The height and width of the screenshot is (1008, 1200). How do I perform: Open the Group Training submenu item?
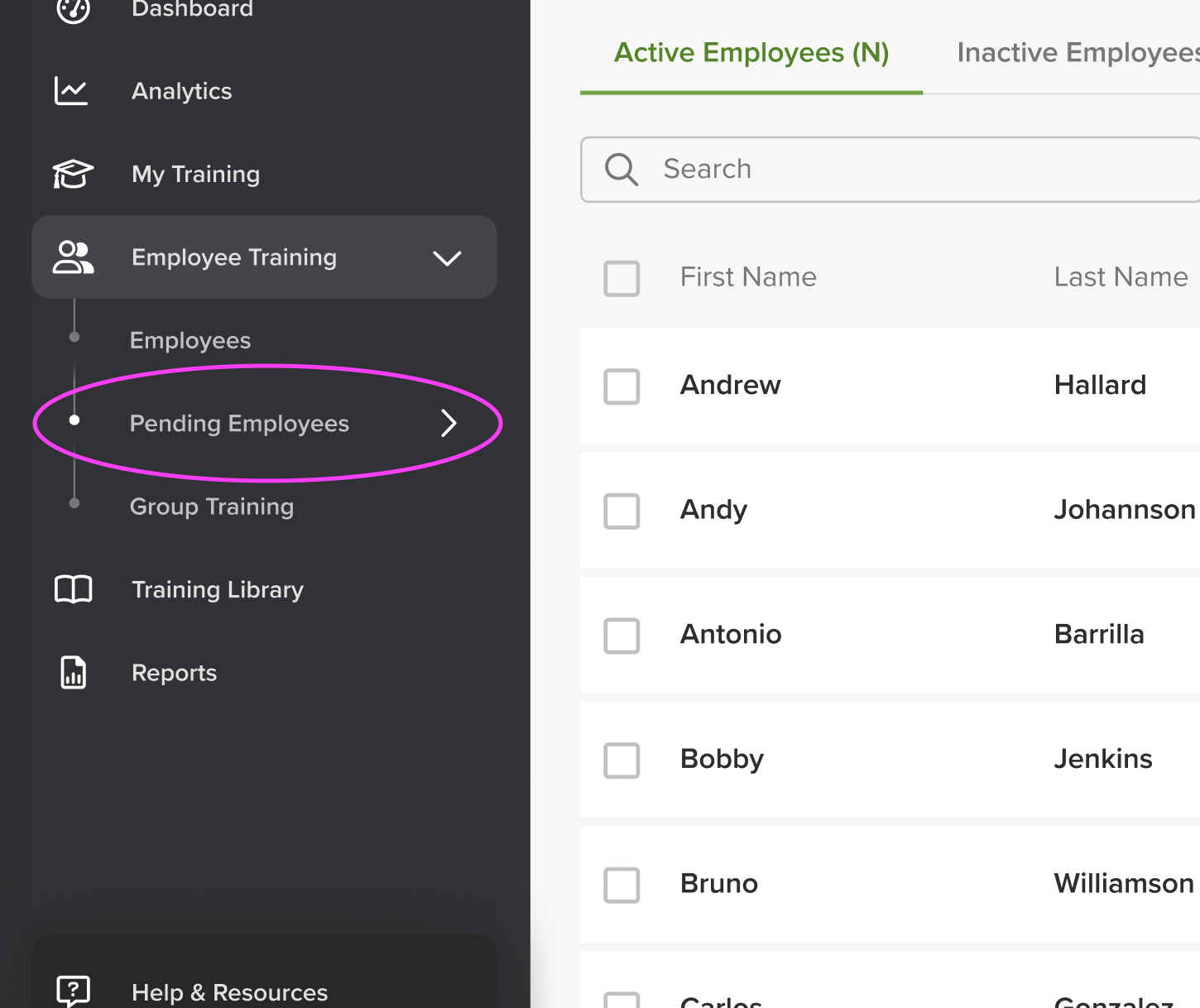tap(212, 506)
